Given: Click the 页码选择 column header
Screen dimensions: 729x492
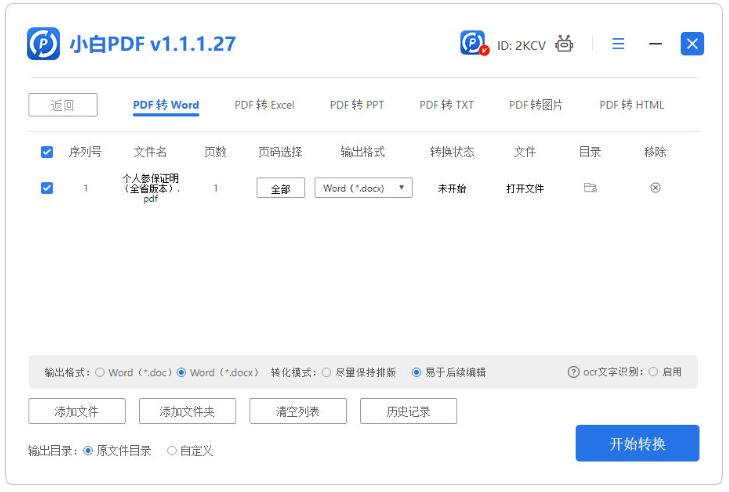Looking at the screenshot, I should [x=280, y=152].
